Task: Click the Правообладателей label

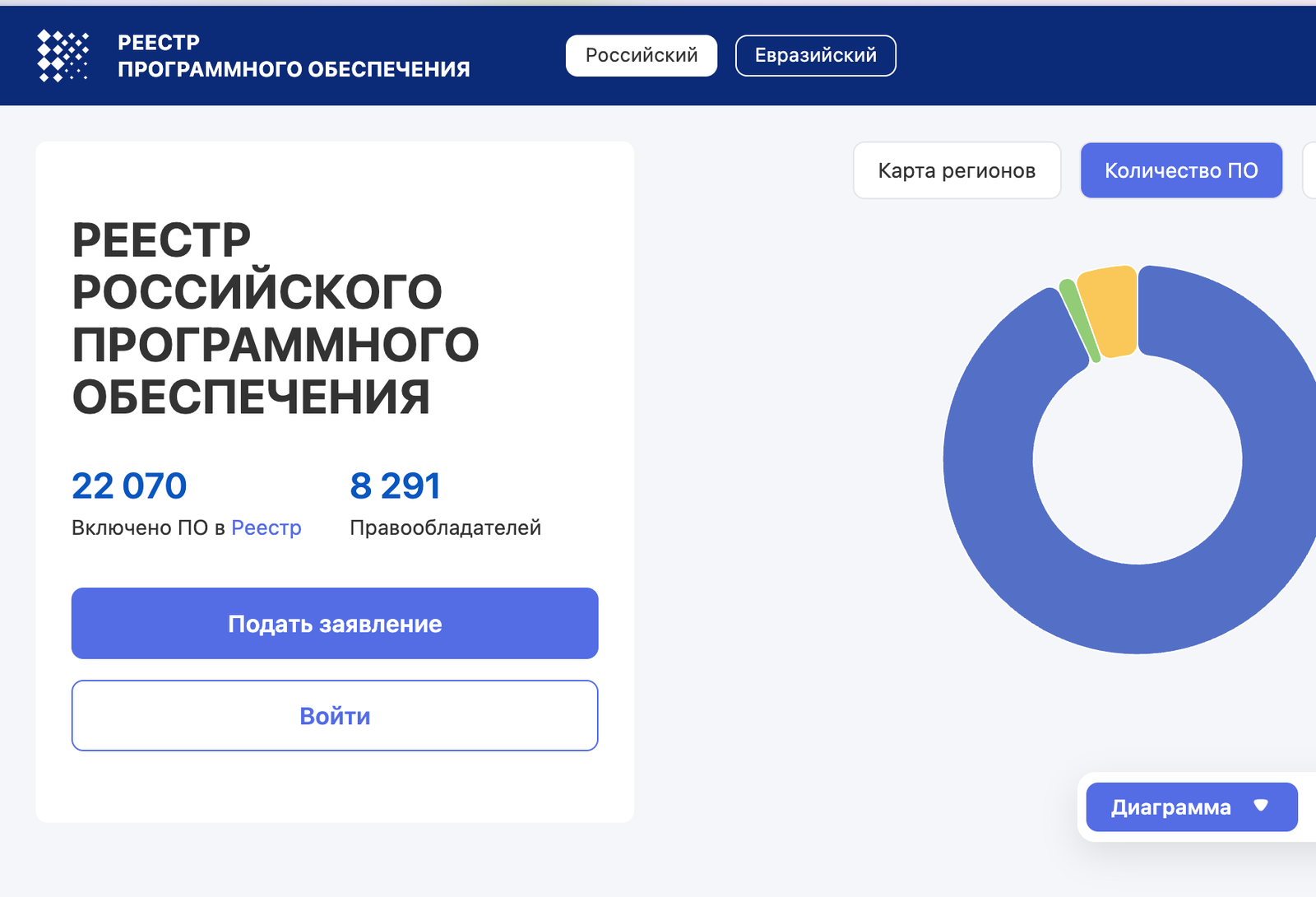Action: [445, 528]
